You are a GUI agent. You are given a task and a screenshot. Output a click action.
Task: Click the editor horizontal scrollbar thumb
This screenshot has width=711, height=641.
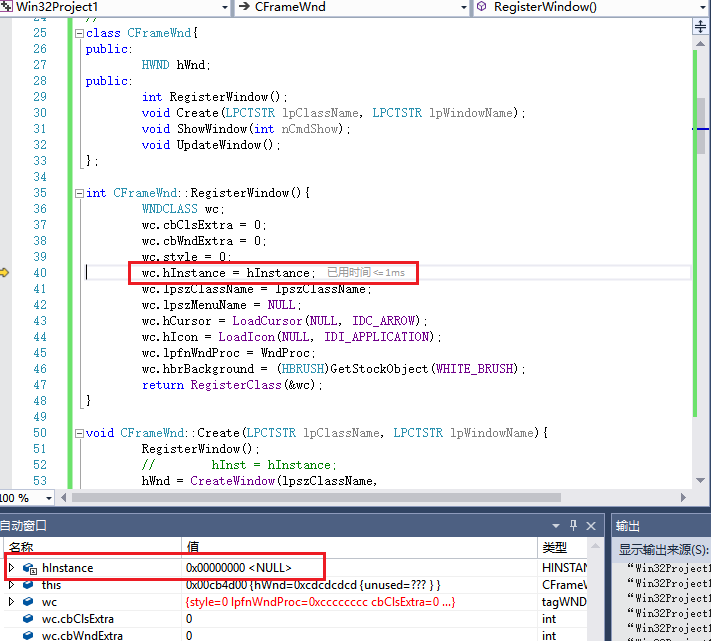coord(316,498)
